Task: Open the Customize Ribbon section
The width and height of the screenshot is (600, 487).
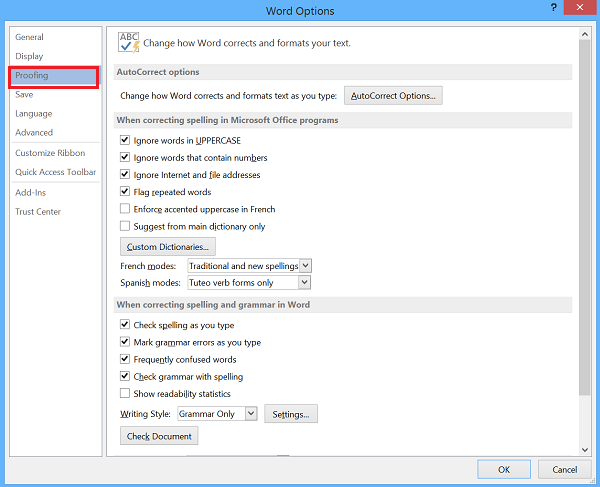Action: tap(50, 153)
